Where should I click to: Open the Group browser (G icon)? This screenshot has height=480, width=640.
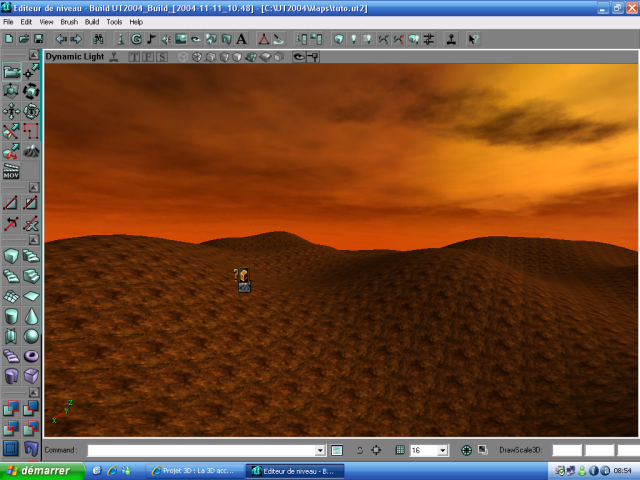click(136, 39)
